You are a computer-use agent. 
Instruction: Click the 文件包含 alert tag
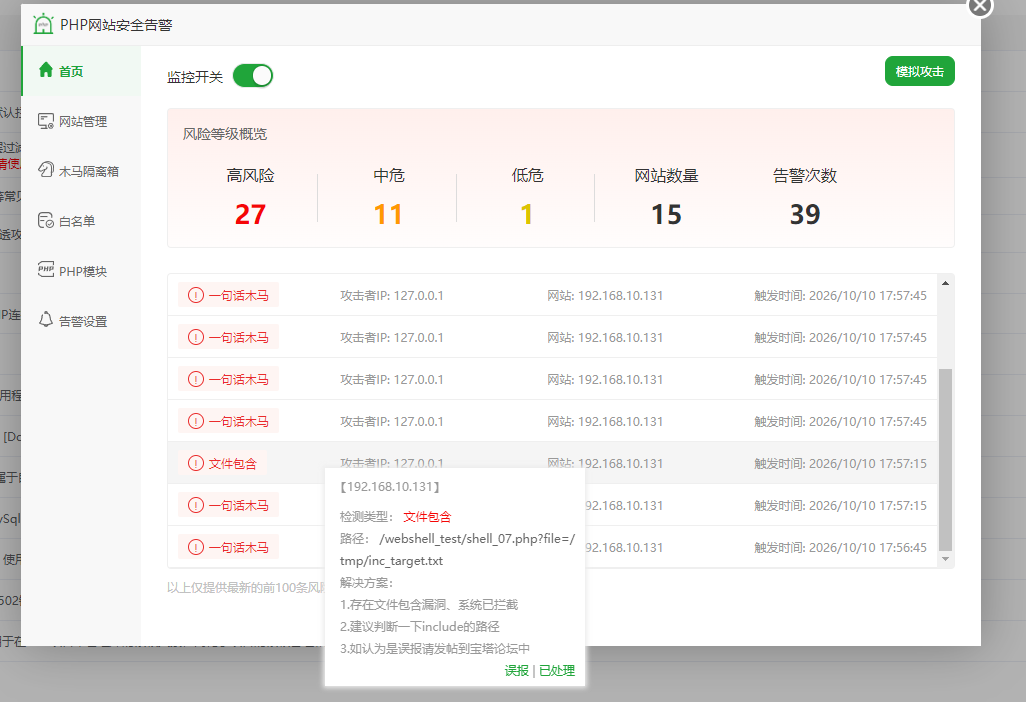coord(222,463)
